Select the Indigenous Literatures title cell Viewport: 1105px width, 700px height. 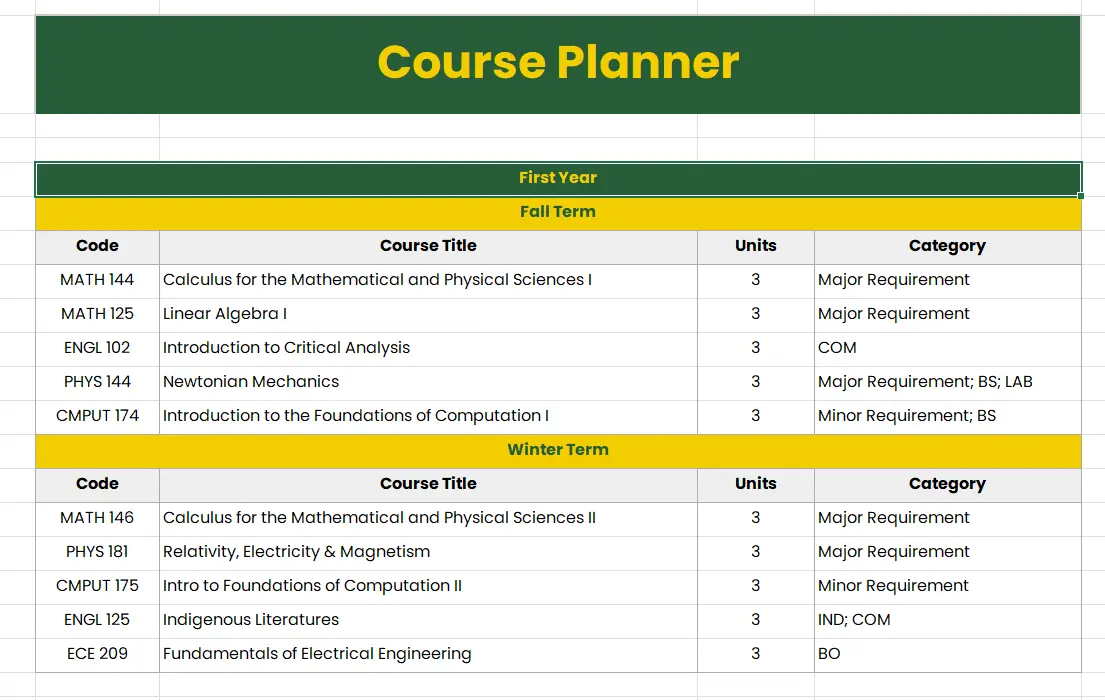(x=427, y=620)
